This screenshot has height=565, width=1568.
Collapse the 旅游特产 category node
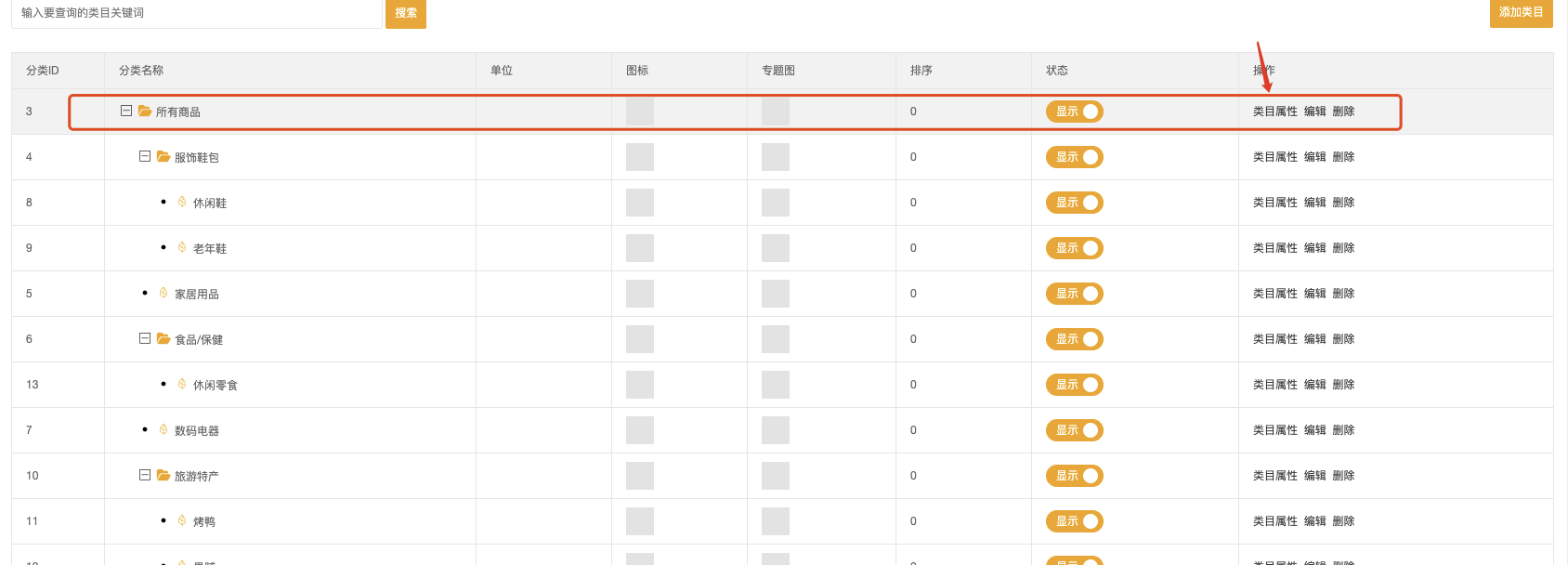tap(145, 475)
